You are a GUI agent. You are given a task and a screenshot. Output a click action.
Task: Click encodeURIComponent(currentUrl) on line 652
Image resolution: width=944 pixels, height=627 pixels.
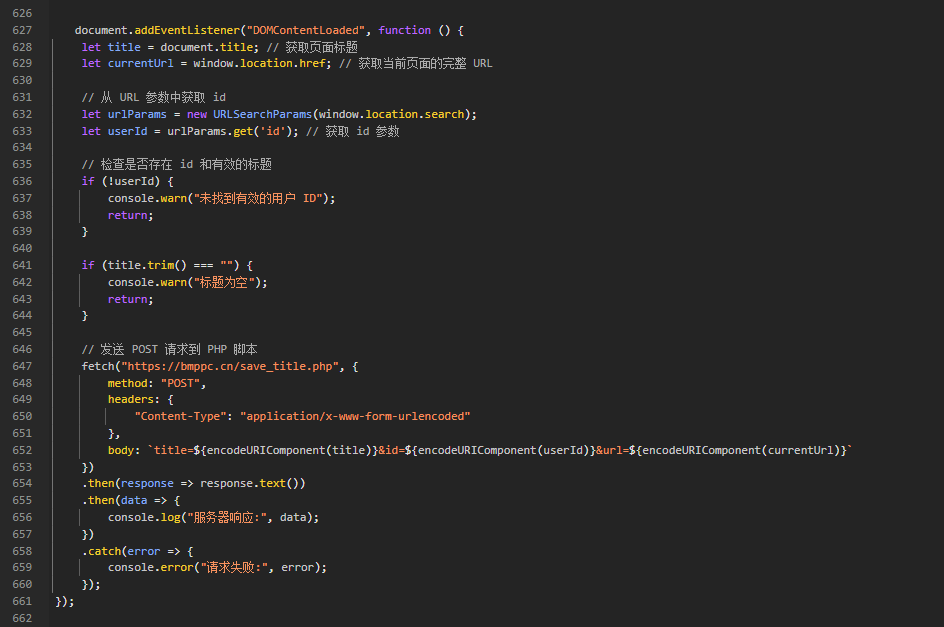click(741, 450)
